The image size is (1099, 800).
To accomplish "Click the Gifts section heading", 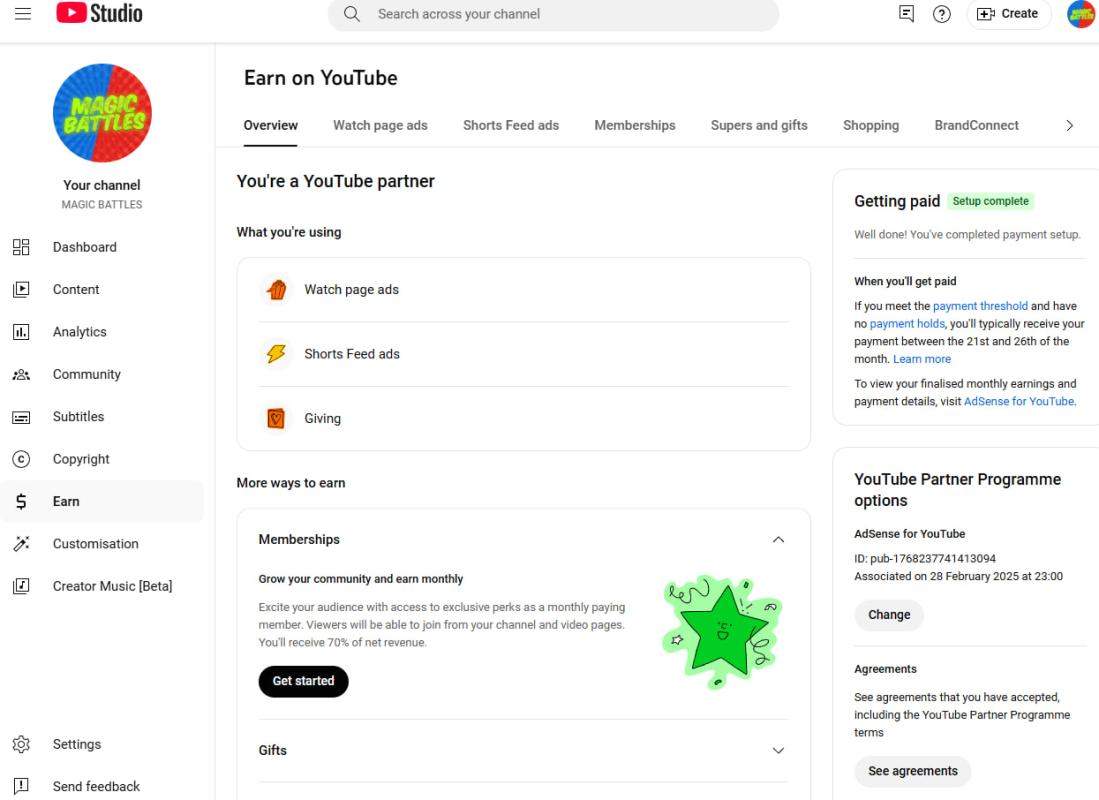I will tap(273, 750).
